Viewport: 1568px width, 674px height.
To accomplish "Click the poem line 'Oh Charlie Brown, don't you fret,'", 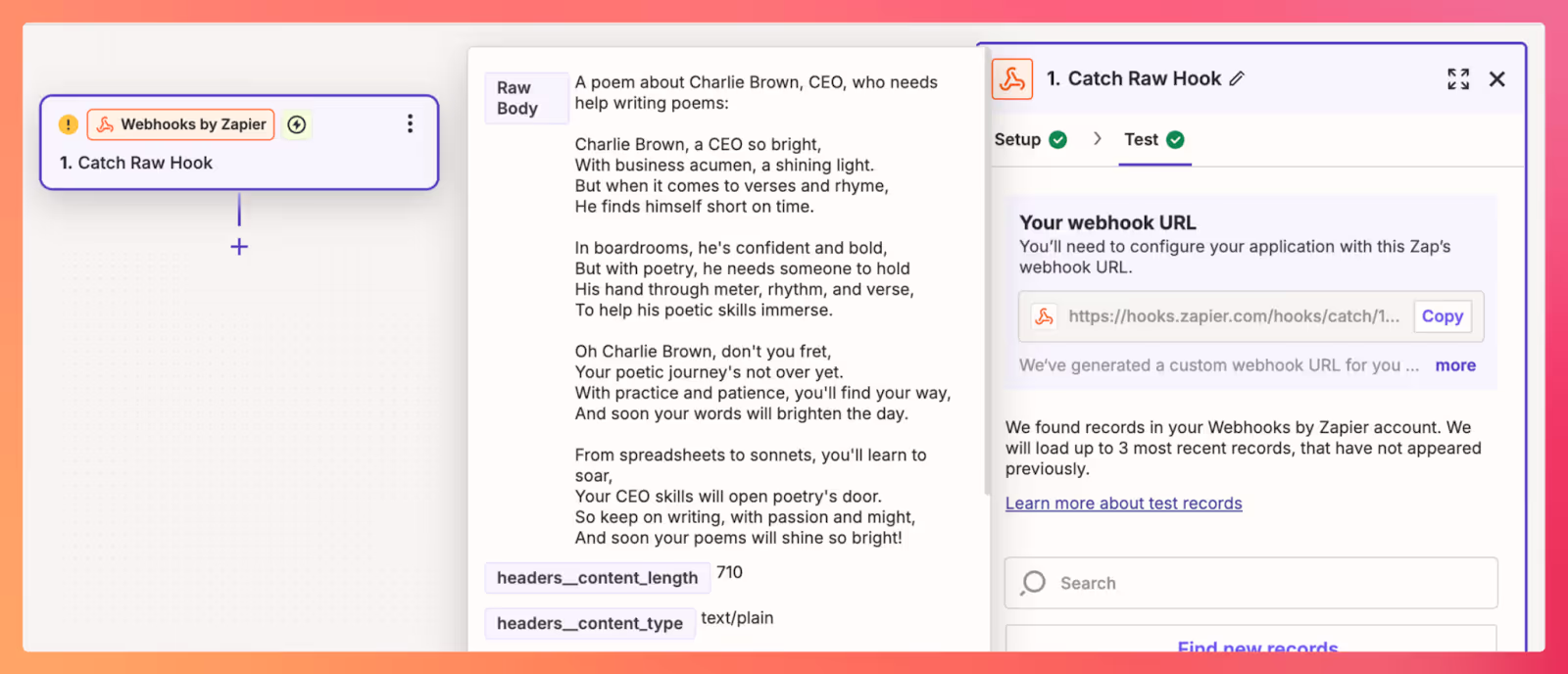I will click(703, 352).
